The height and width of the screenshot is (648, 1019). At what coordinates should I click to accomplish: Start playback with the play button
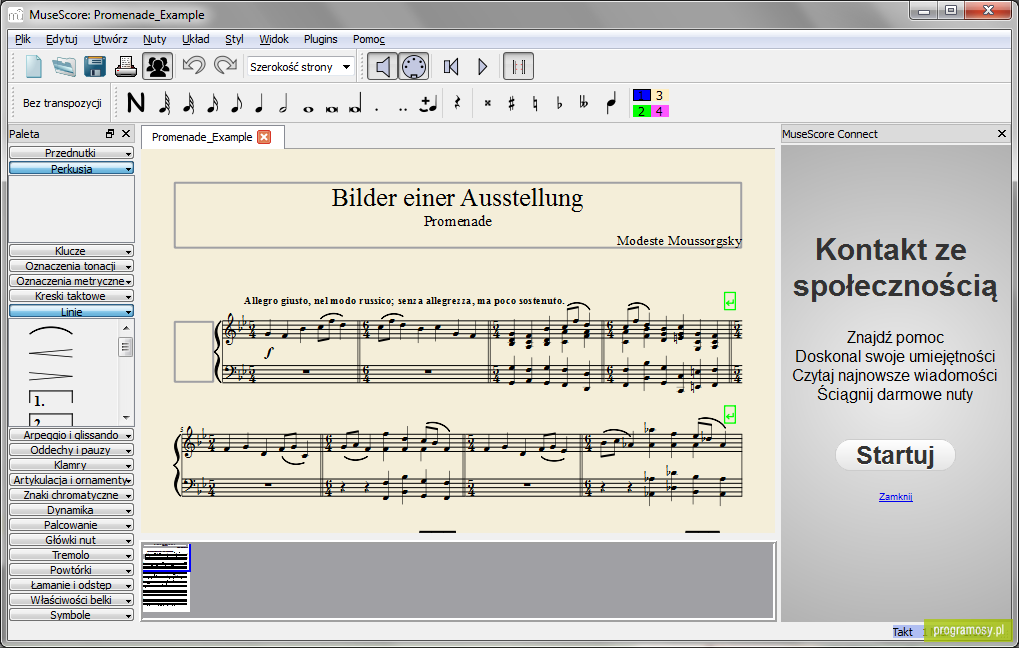tap(482, 66)
